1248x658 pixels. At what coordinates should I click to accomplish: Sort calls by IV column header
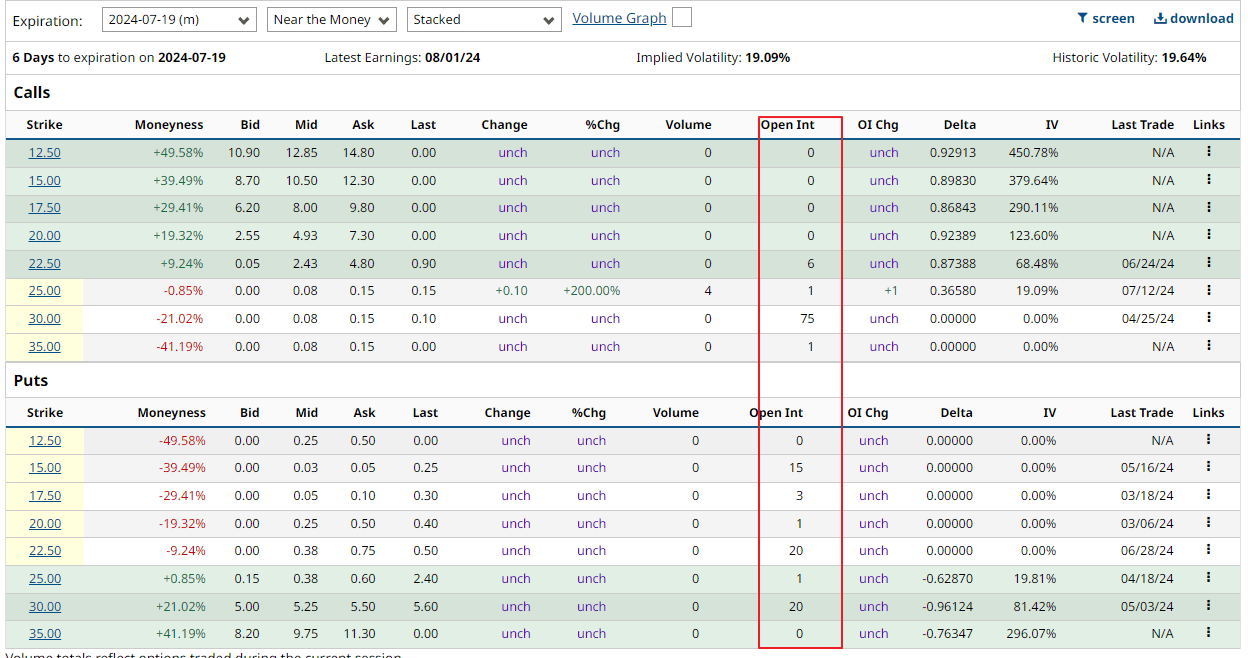click(x=1051, y=125)
